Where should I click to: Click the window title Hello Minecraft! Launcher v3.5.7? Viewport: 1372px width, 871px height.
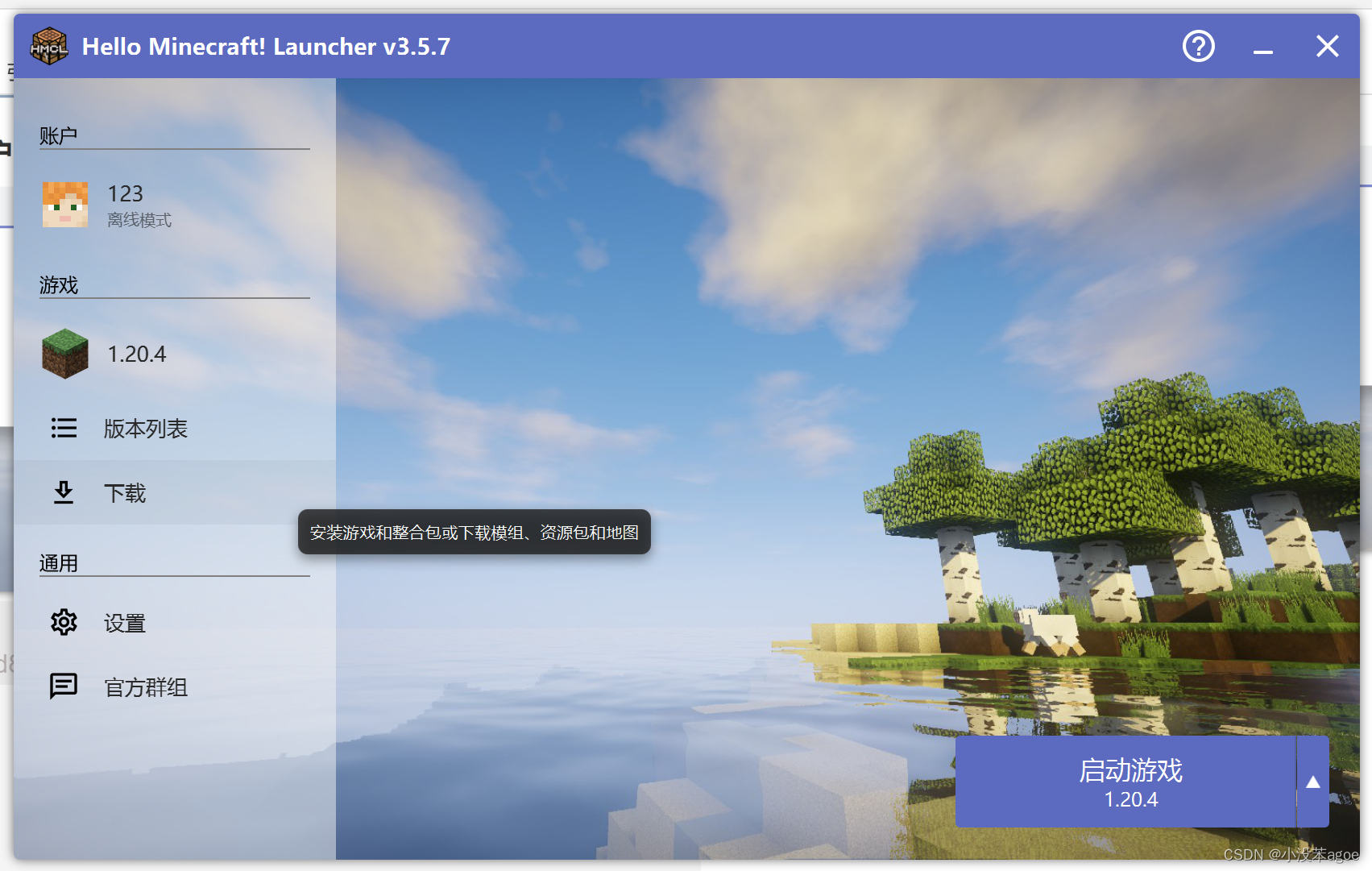coord(266,47)
